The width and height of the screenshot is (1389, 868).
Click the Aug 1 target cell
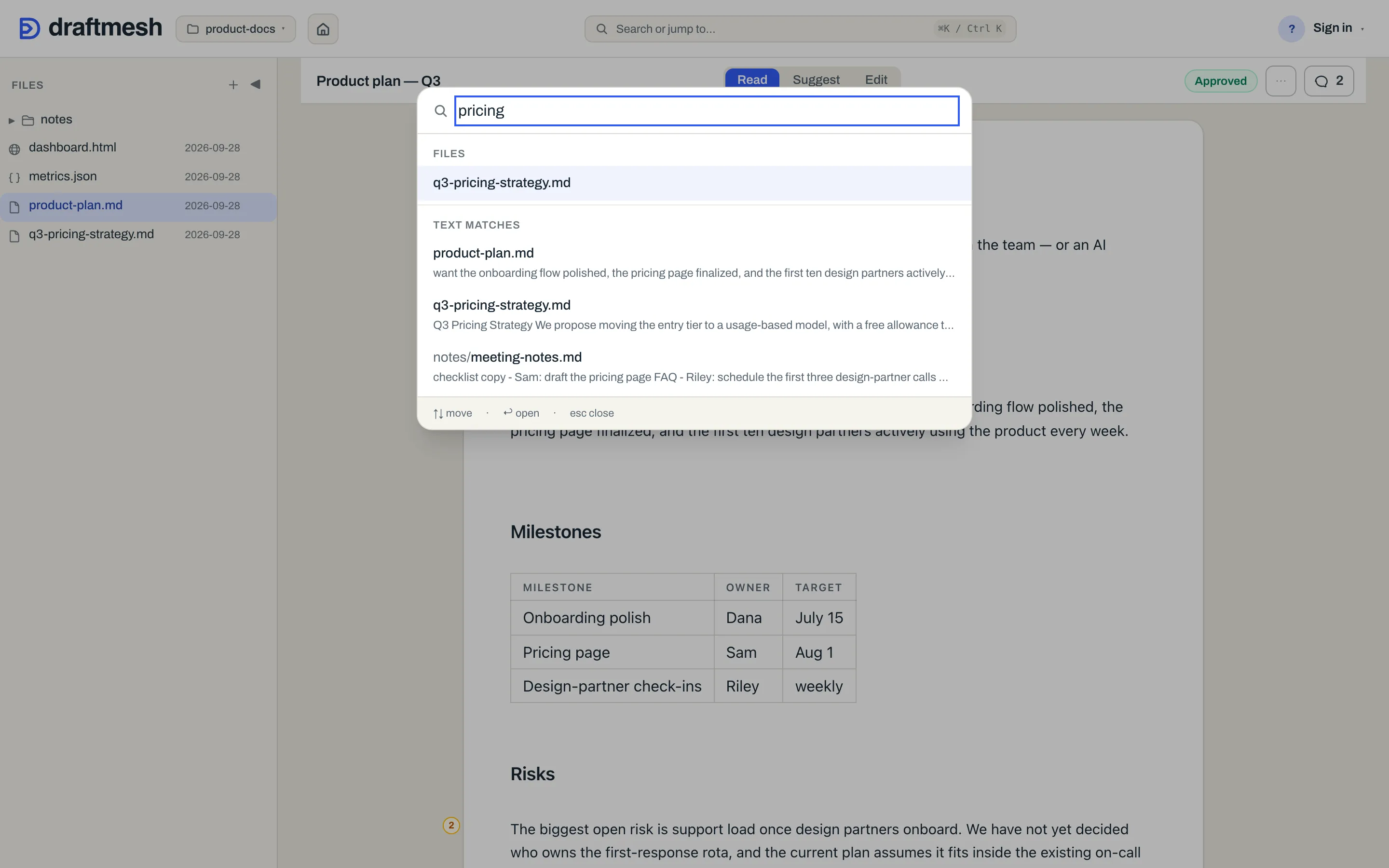pos(819,652)
